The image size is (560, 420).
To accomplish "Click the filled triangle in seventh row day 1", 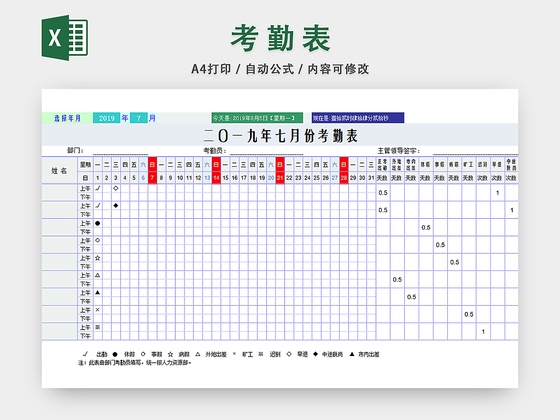I will [x=98, y=292].
